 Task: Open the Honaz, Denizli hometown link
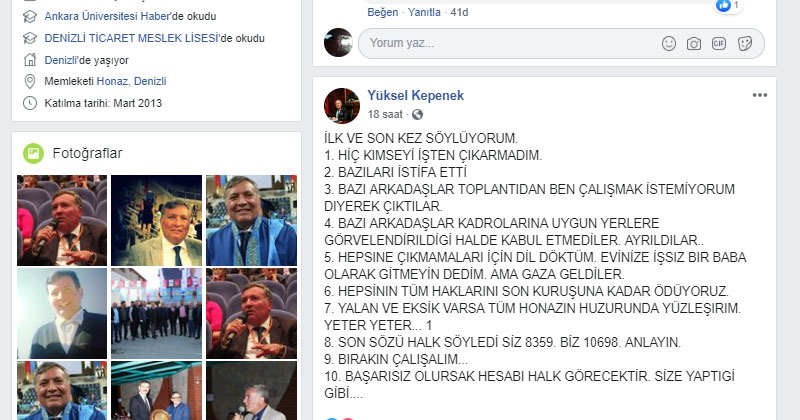[131, 81]
